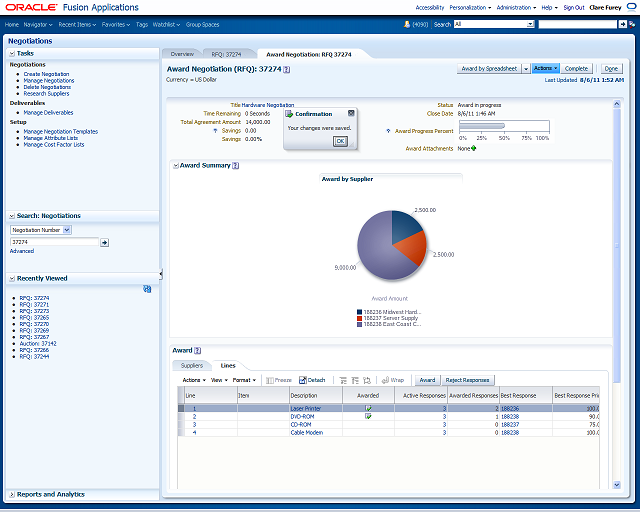Click OK in the Confirmation dialog
Screen dimensions: 640x512
(x=340, y=141)
